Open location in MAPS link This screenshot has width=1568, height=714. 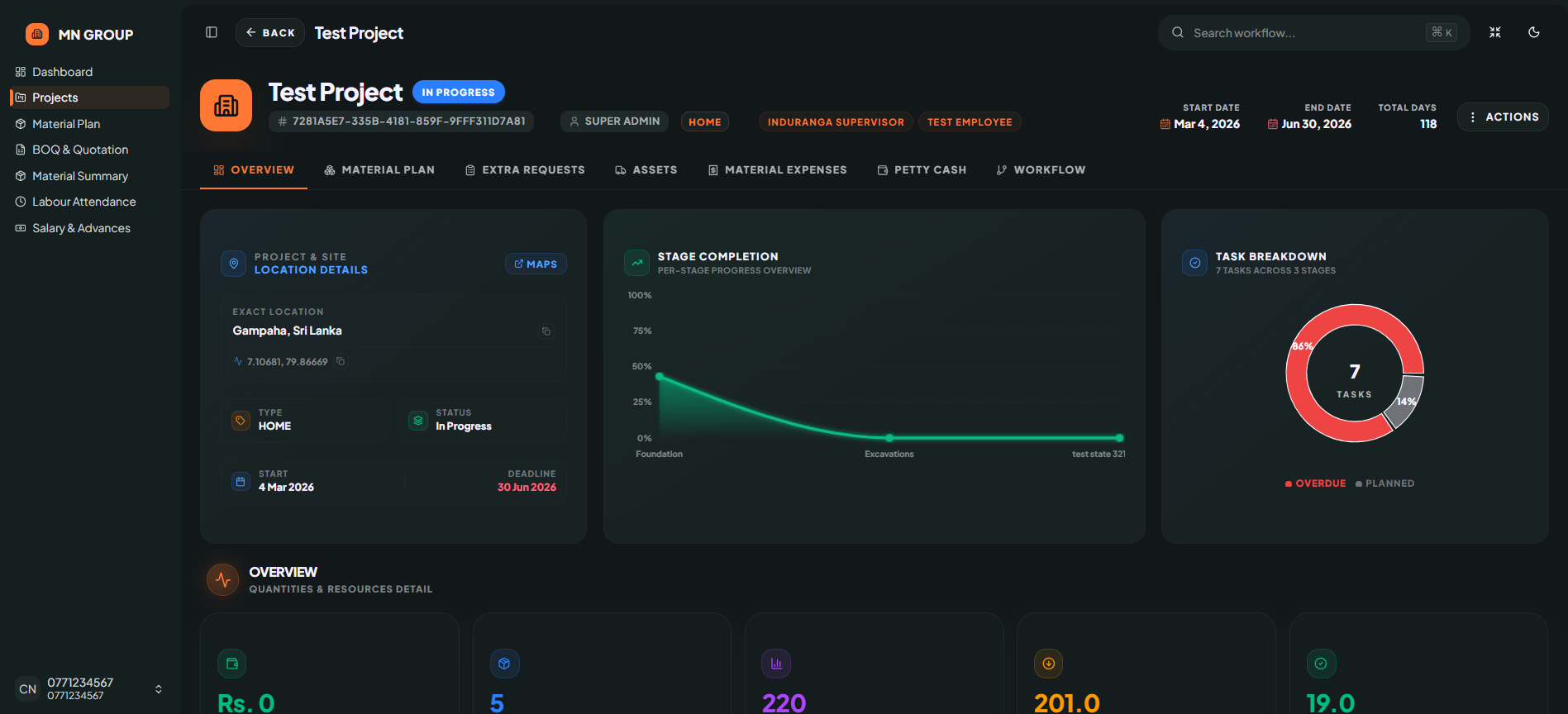536,264
